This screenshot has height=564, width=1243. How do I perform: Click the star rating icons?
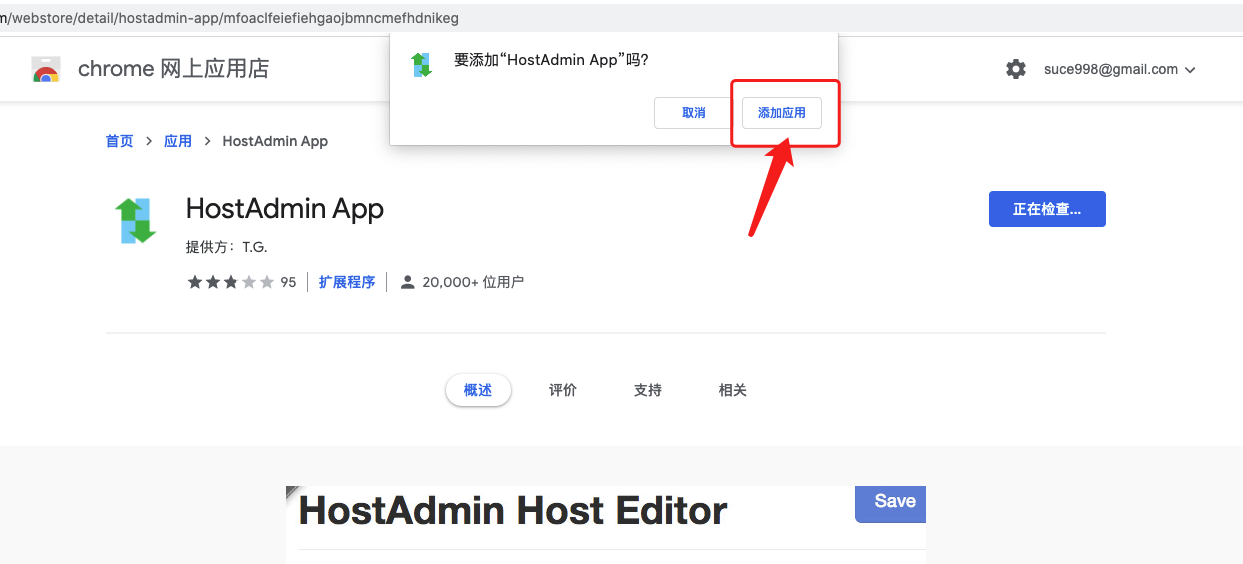[231, 282]
